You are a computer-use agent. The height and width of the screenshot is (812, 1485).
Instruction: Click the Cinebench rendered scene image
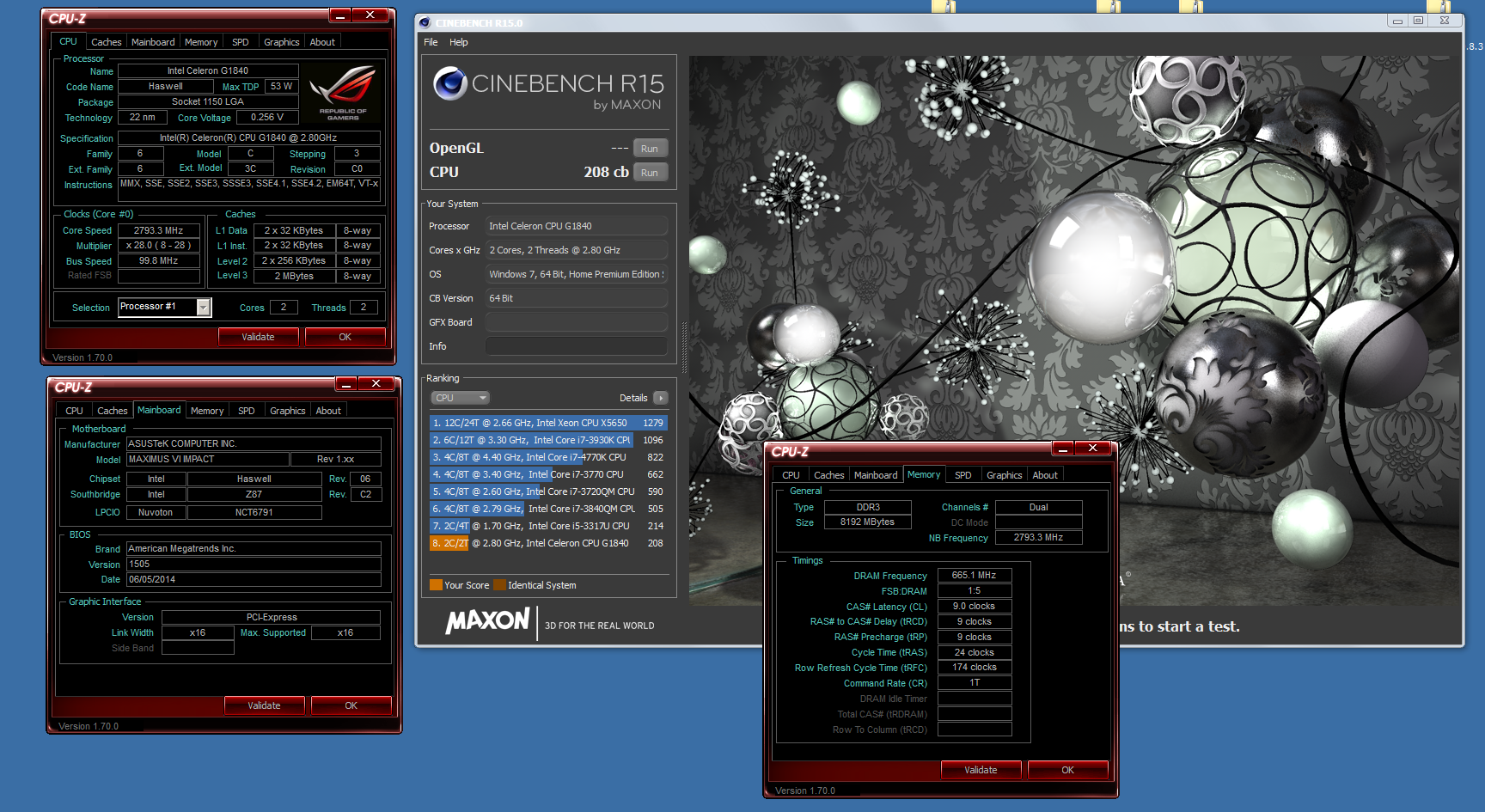click(1074, 331)
